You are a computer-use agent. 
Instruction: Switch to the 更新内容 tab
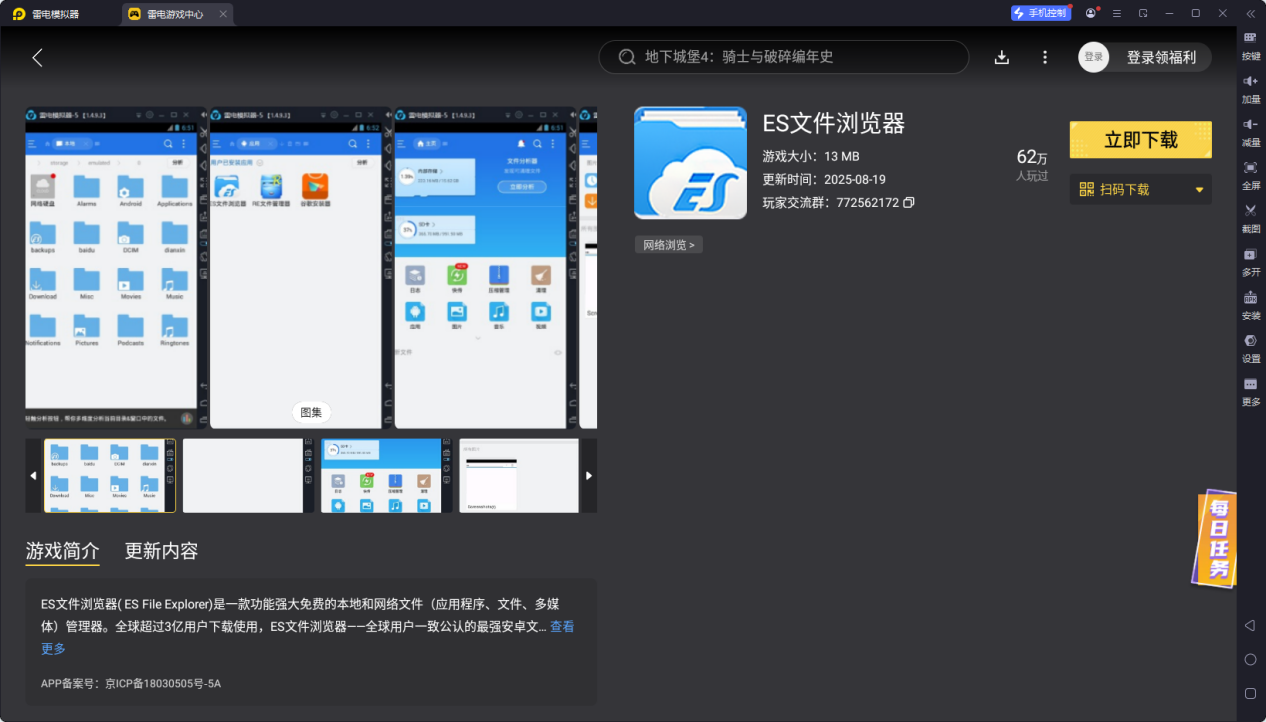tap(161, 551)
